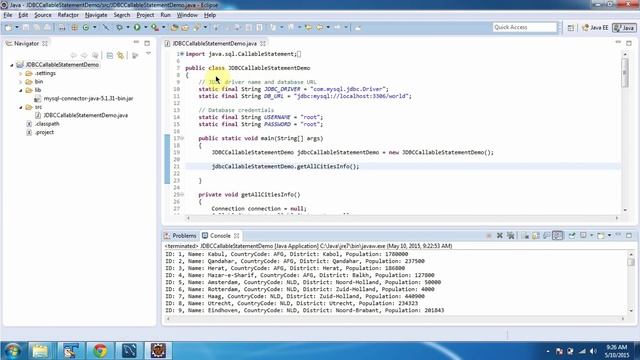Open the New button dropdown arrow

[17, 28]
